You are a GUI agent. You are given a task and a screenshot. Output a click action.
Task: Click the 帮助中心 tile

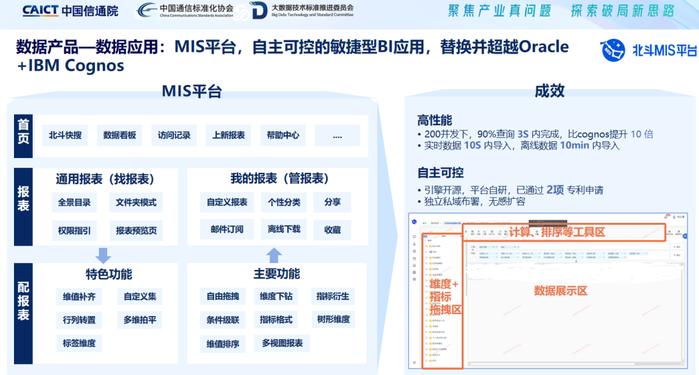click(283, 135)
